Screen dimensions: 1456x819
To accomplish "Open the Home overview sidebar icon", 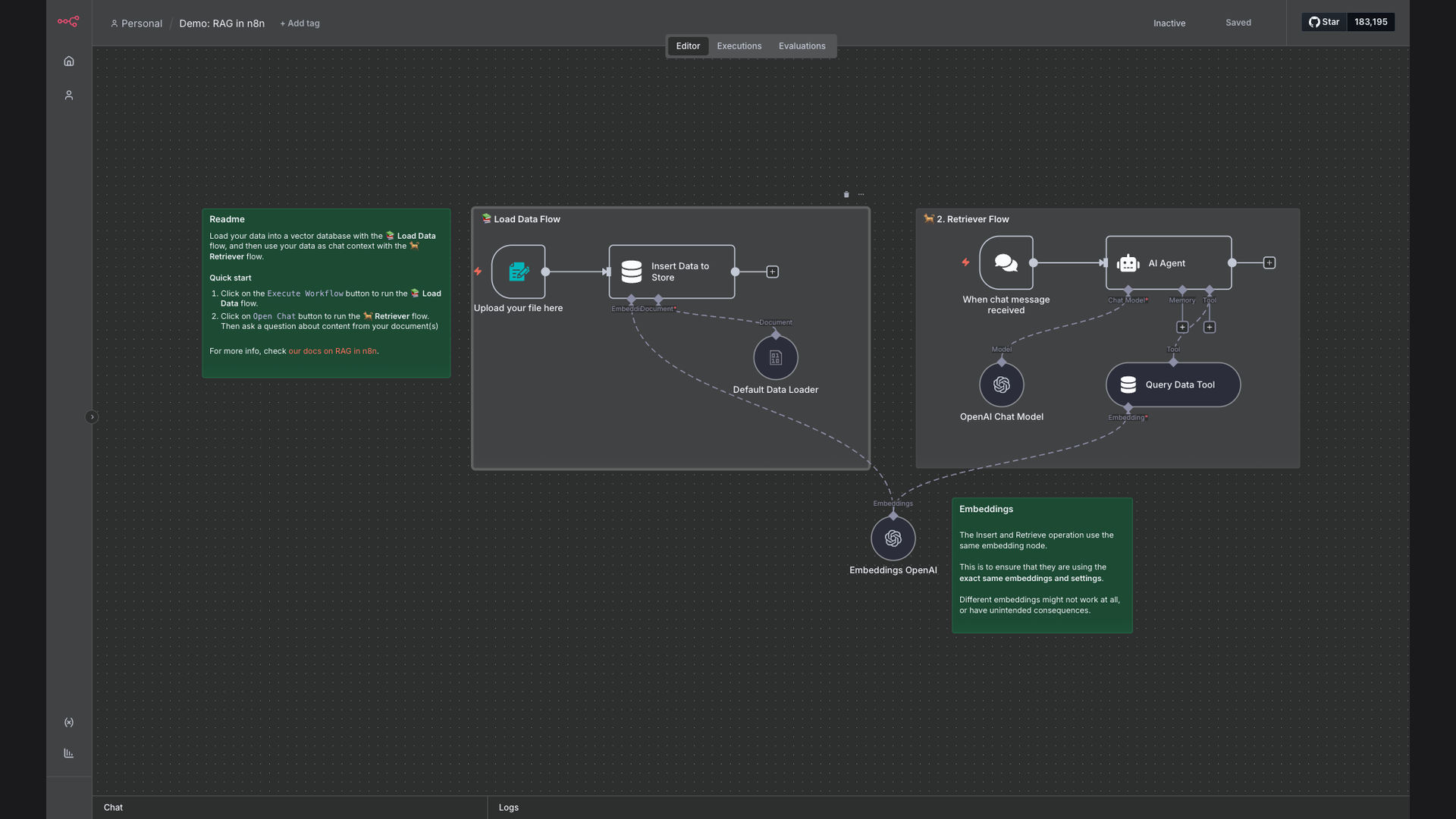I will click(x=69, y=61).
